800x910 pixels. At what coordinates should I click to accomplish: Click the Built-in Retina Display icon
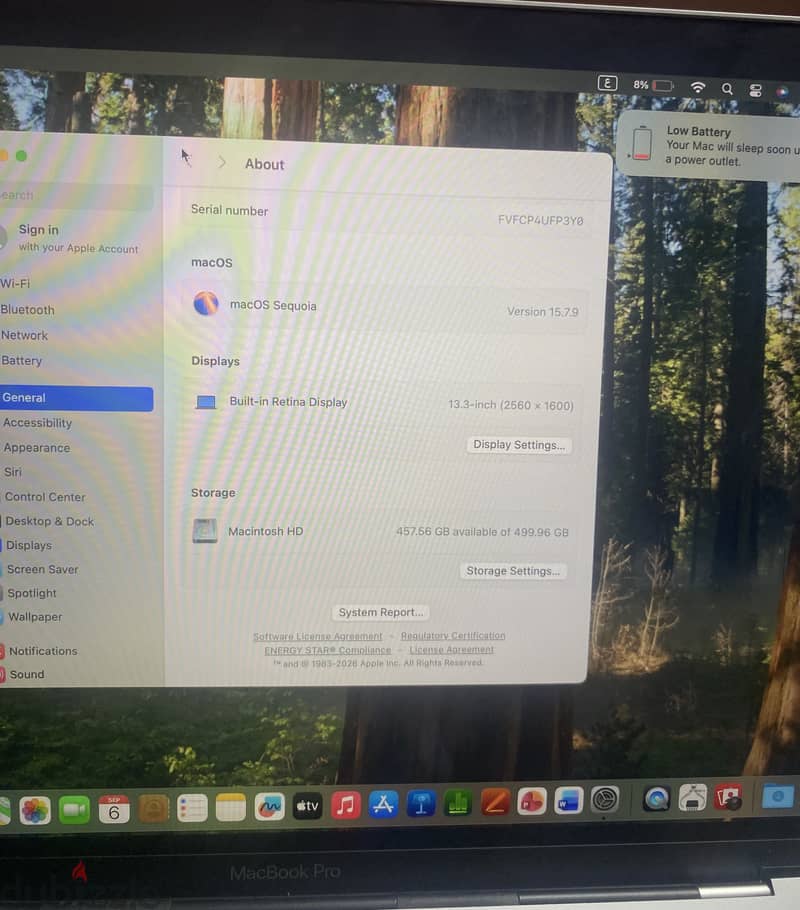click(x=206, y=402)
